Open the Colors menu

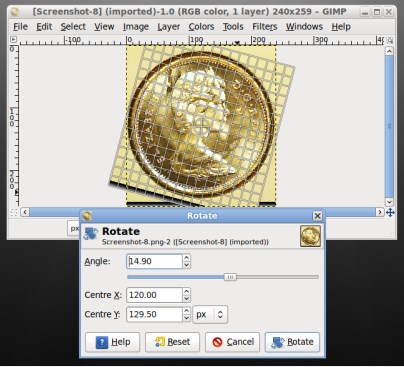click(201, 27)
